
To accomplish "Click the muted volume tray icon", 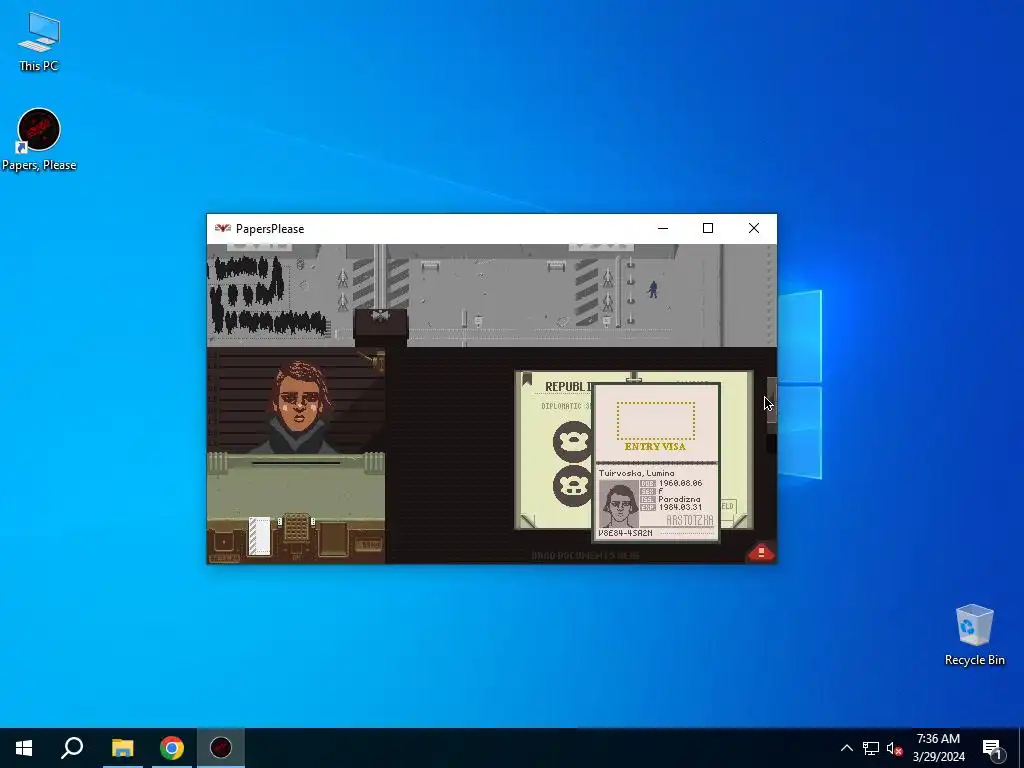I will [895, 748].
